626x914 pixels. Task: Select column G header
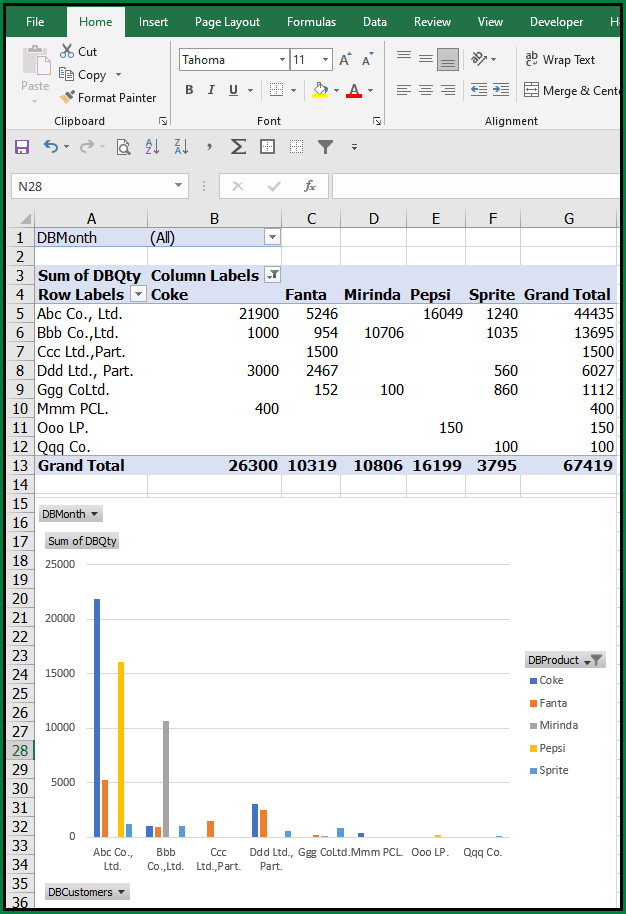click(568, 219)
